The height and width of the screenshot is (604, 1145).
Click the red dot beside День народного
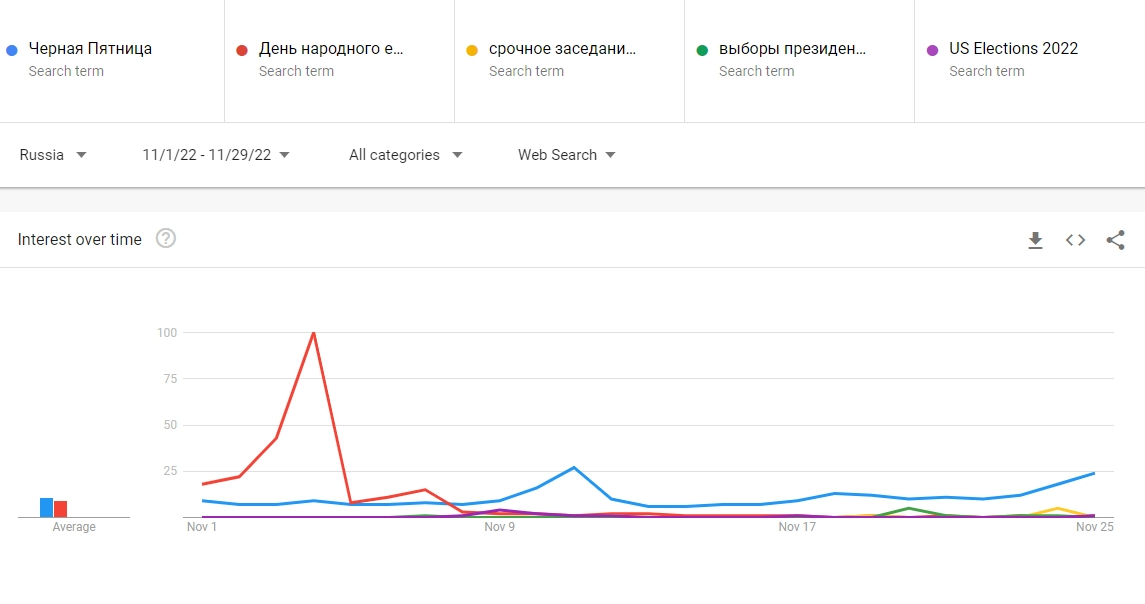point(242,50)
